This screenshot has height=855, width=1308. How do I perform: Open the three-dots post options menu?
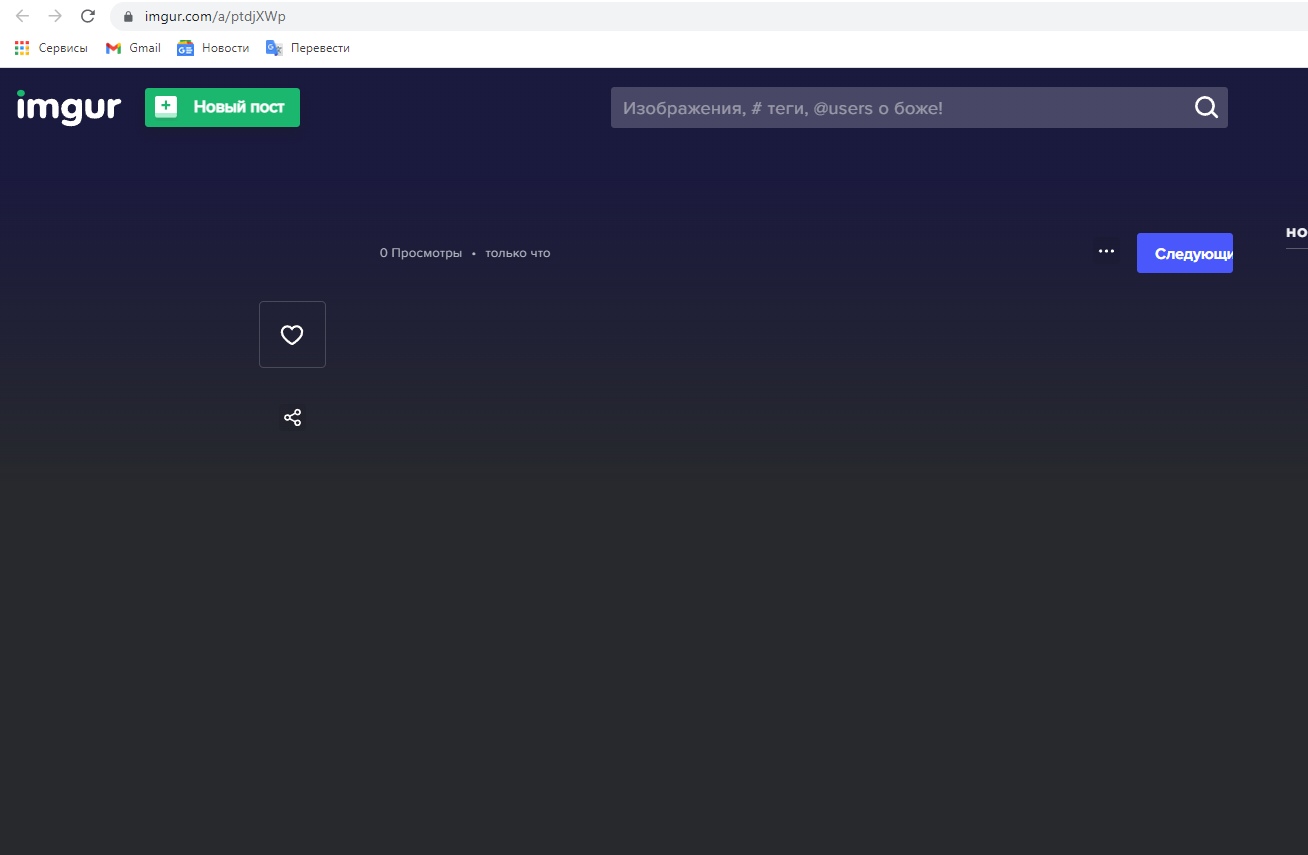click(1106, 252)
